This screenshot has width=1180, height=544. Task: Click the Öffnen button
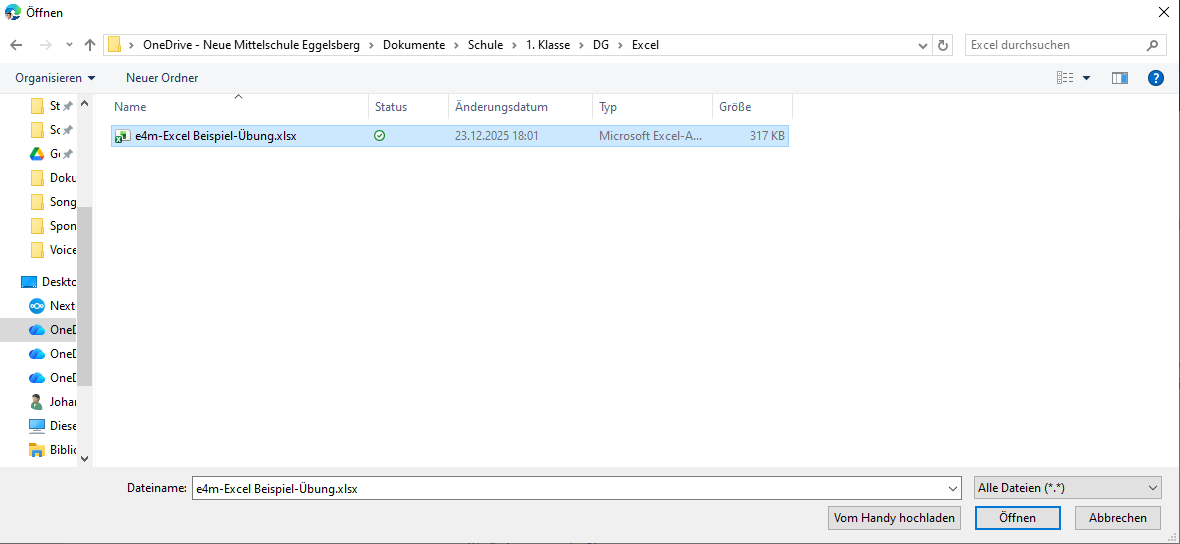(1017, 518)
